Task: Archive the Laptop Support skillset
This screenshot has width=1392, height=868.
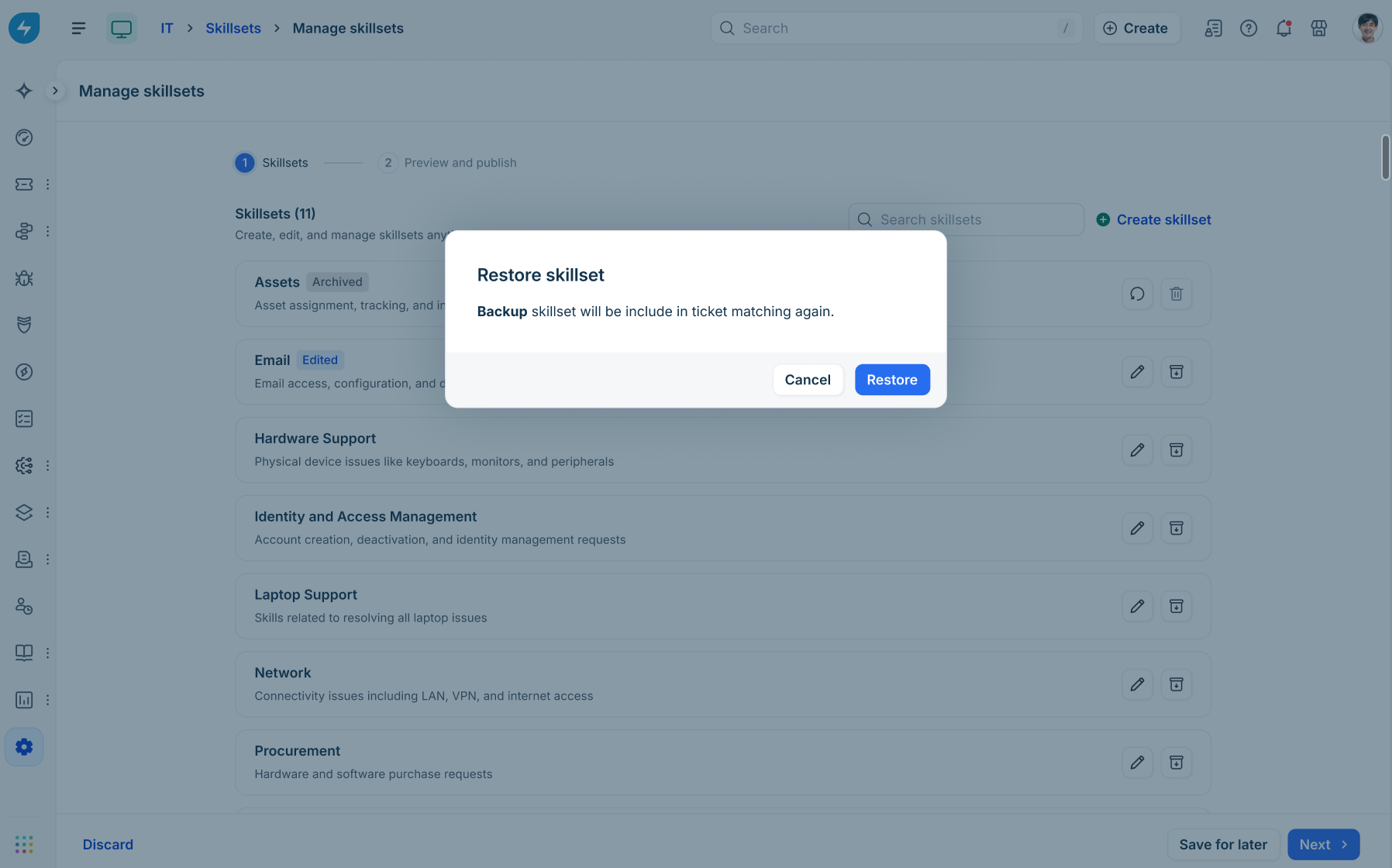Action: tap(1177, 606)
